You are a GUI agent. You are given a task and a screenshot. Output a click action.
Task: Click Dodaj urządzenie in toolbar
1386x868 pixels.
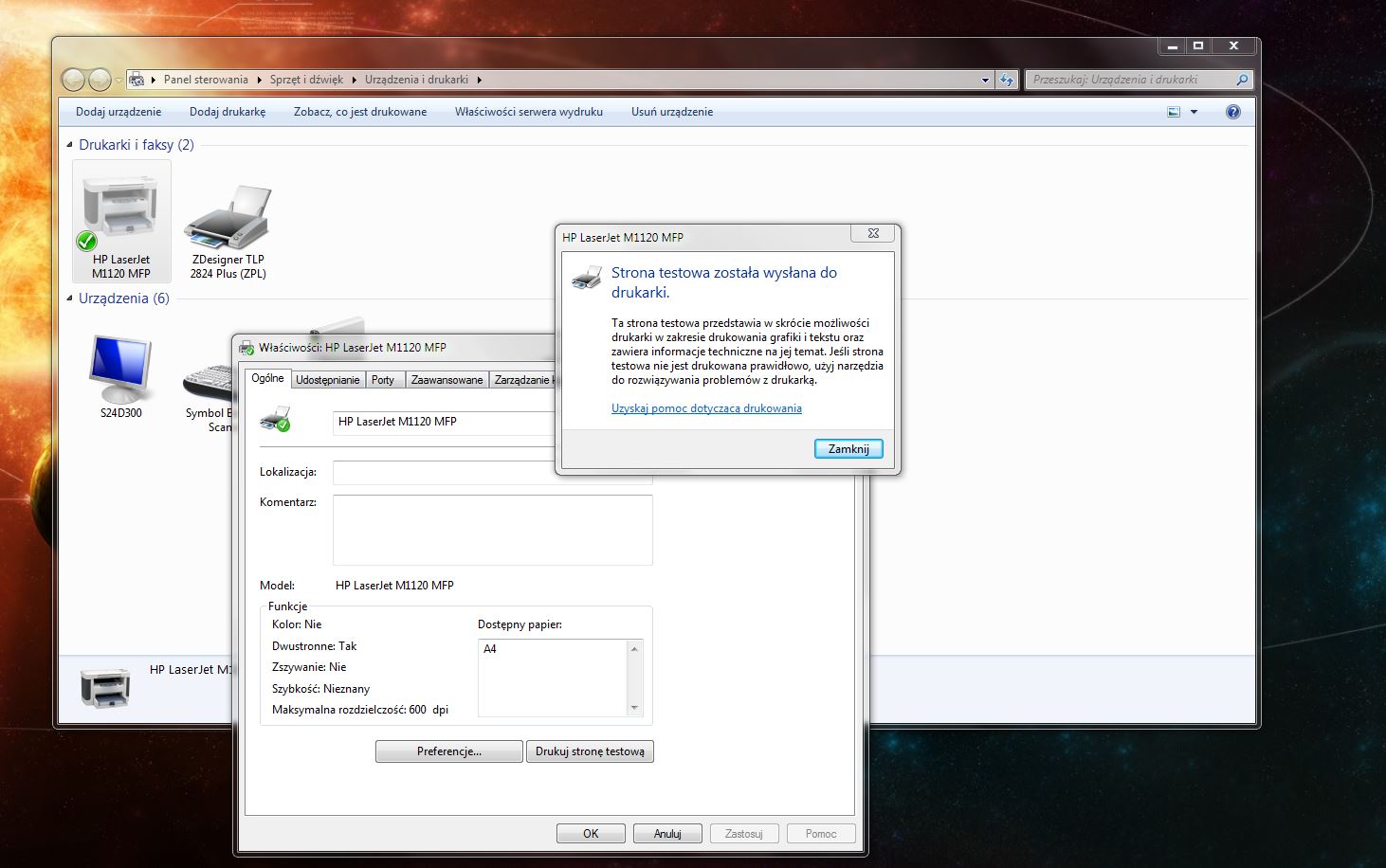coord(119,112)
